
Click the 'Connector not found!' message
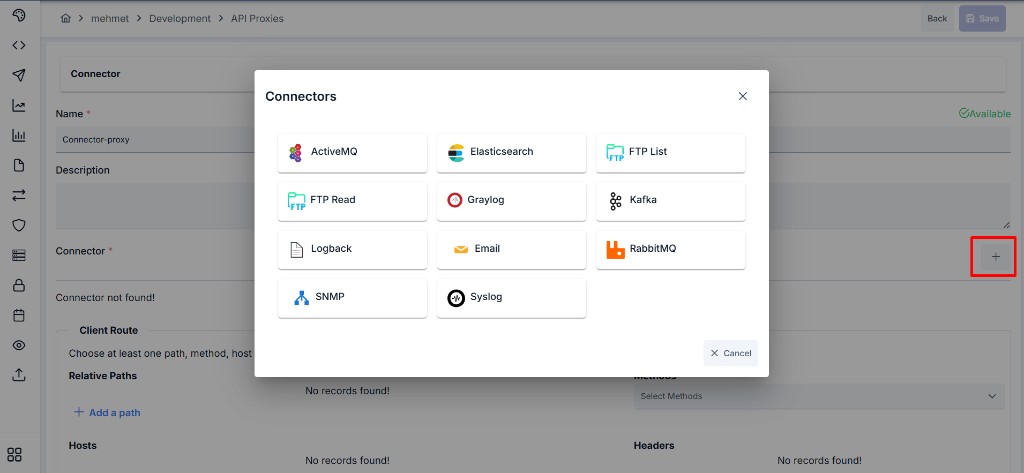(x=105, y=297)
